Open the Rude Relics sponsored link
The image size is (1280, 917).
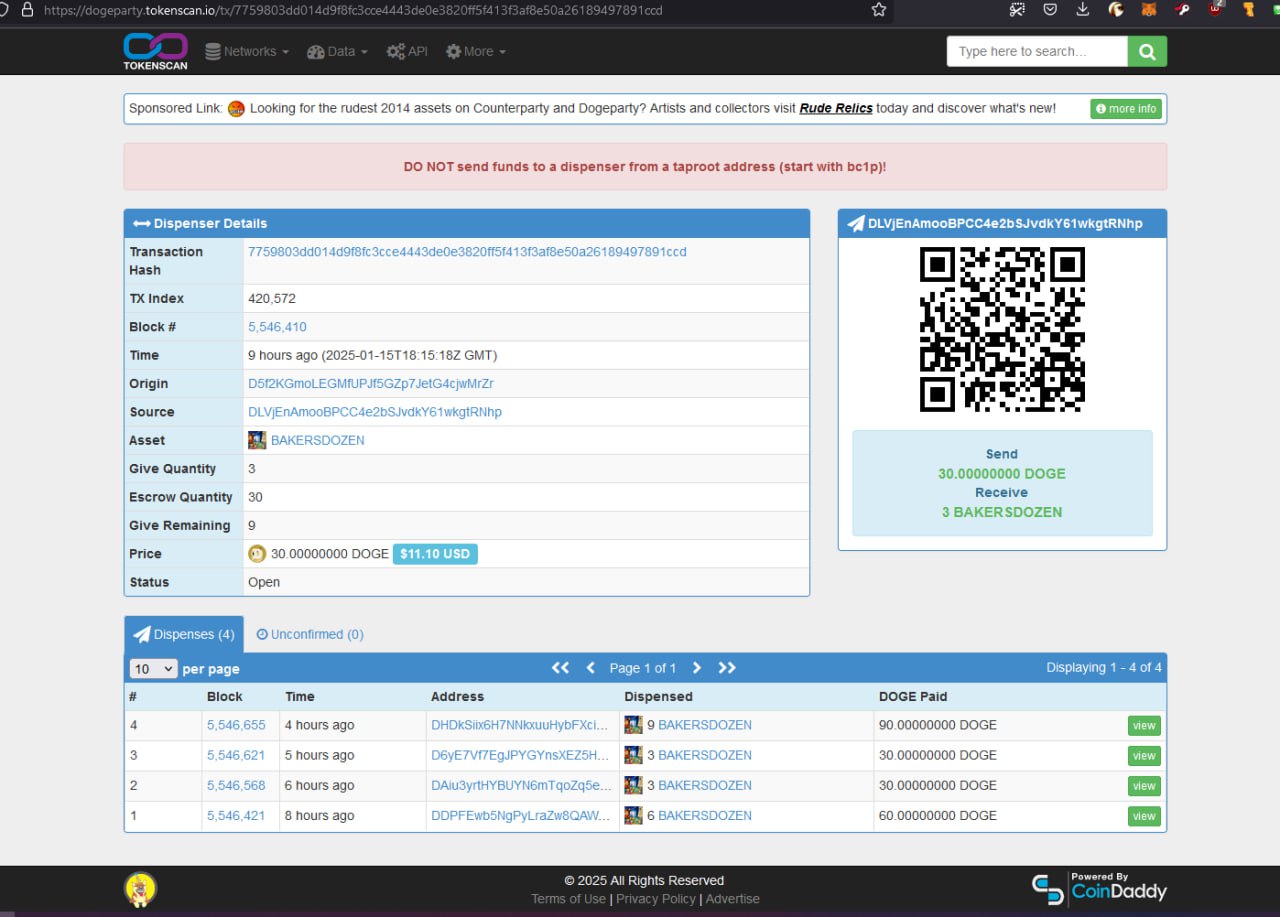pos(836,108)
